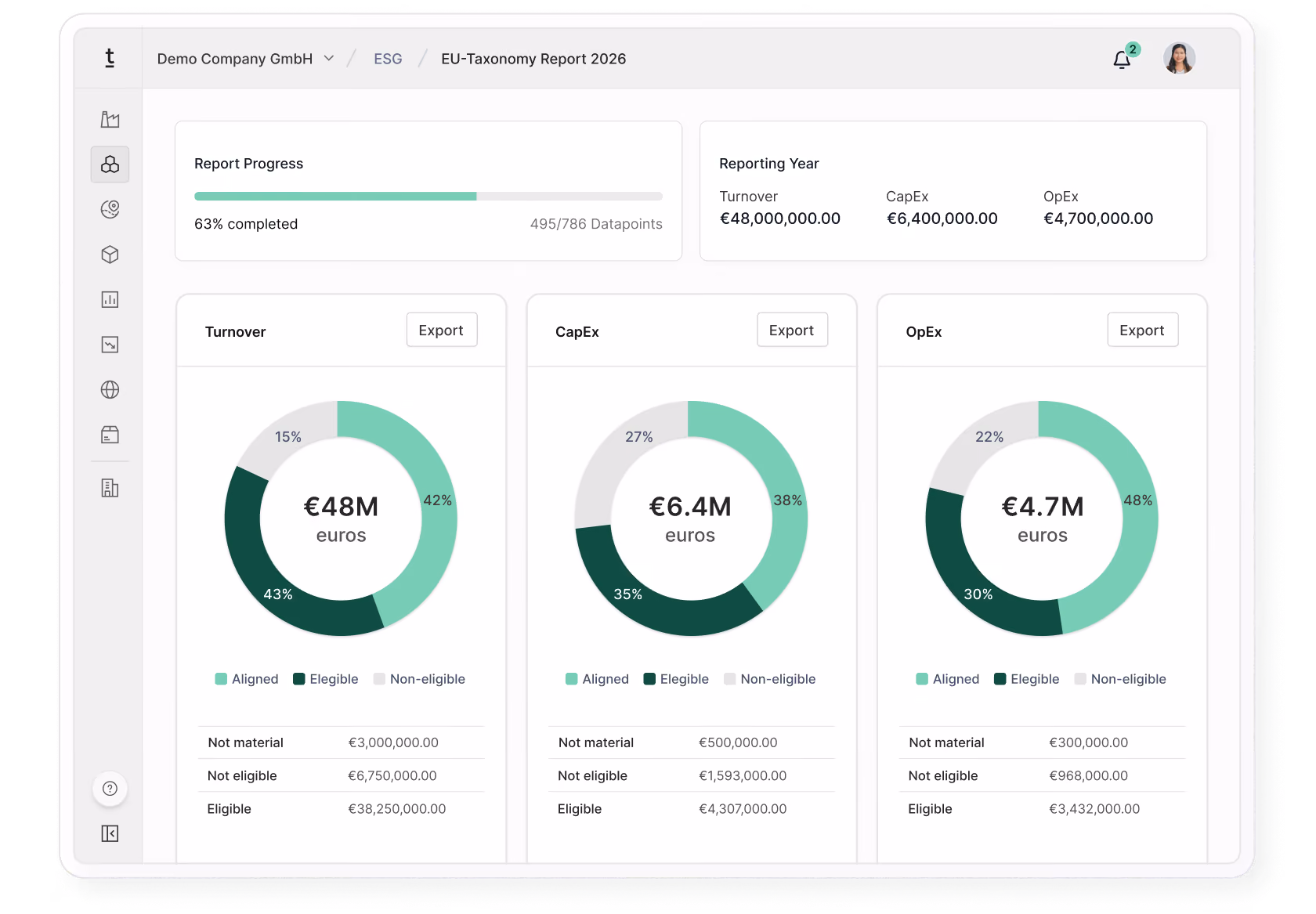Click the world globe sidebar icon
The image size is (1316, 914).
click(110, 389)
